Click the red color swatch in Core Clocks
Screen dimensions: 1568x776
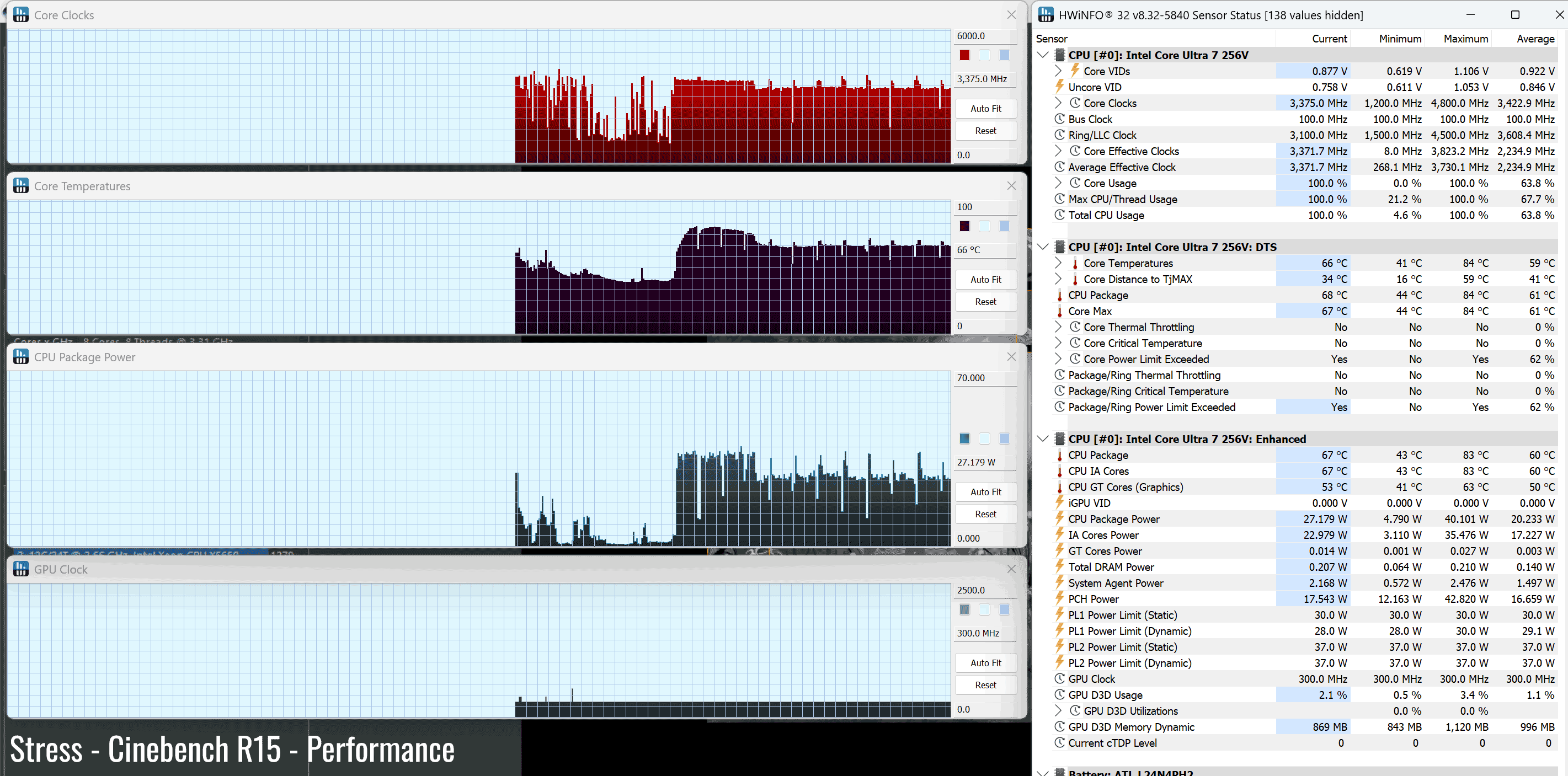pos(964,55)
